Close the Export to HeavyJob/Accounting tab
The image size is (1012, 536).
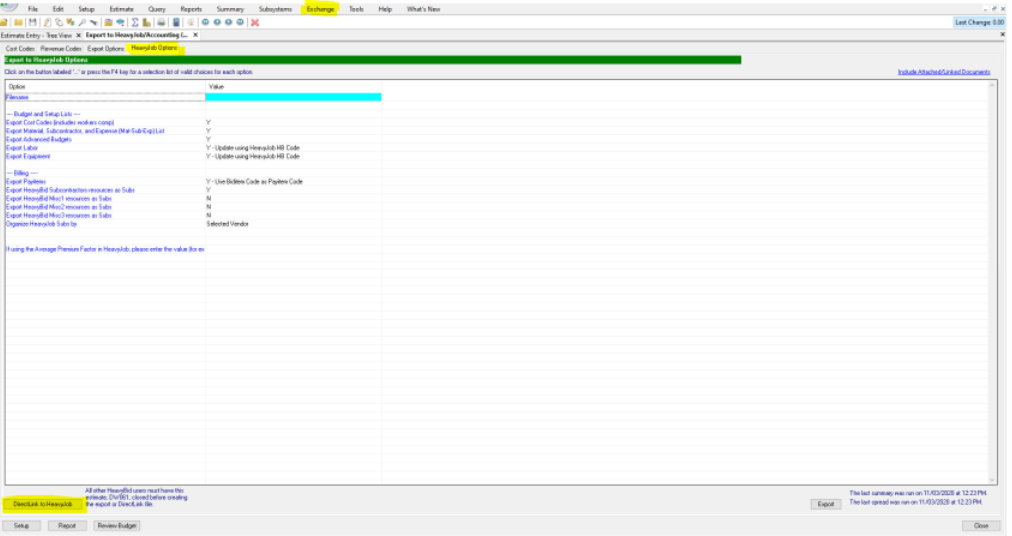[x=196, y=36]
